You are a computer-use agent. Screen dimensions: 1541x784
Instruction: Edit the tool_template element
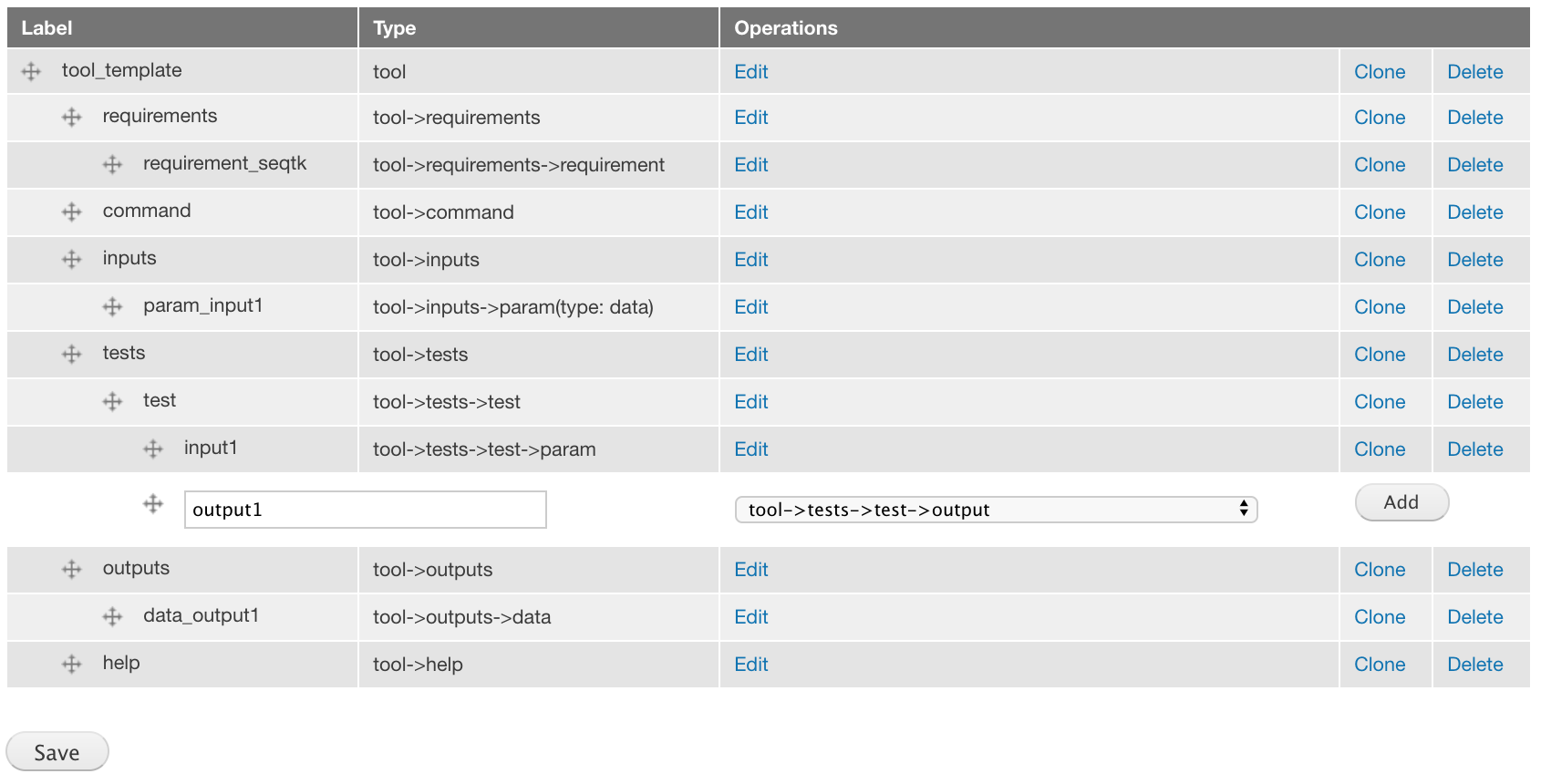tap(751, 72)
